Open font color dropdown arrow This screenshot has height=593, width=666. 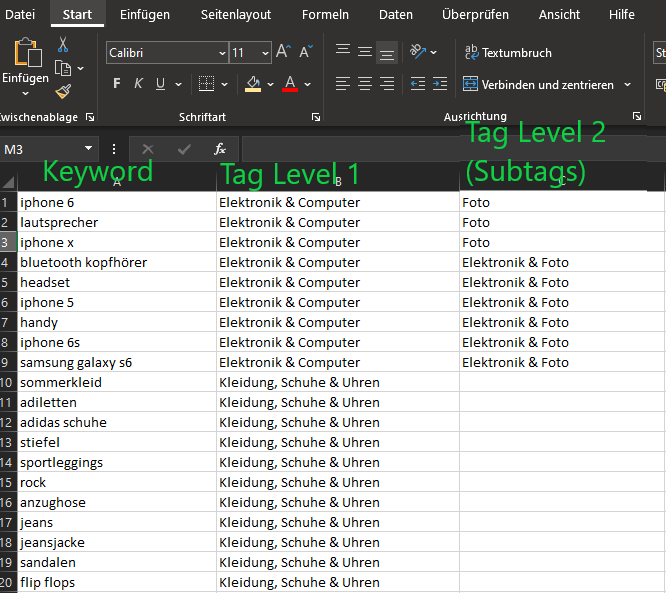(x=308, y=84)
